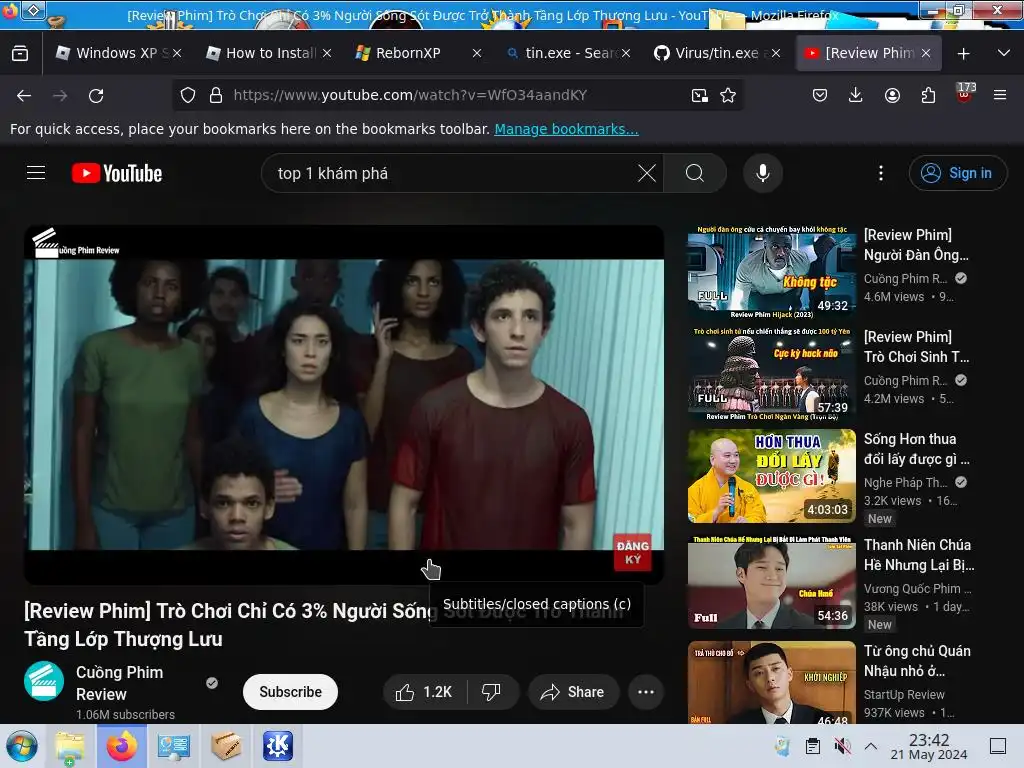Select the Firefox taskbar icon
Image resolution: width=1024 pixels, height=768 pixels.
pos(121,746)
